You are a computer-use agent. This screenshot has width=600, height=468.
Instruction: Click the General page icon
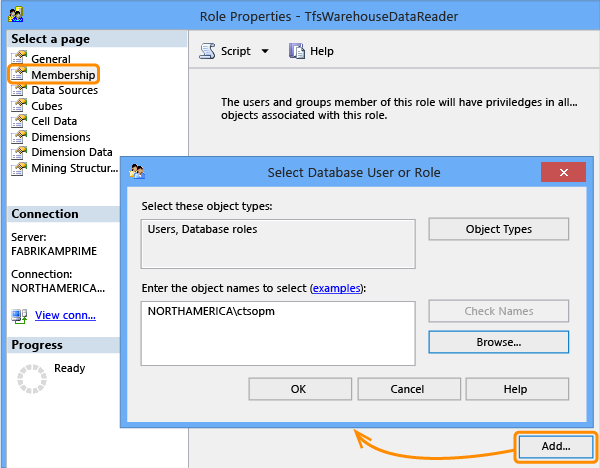pos(19,58)
